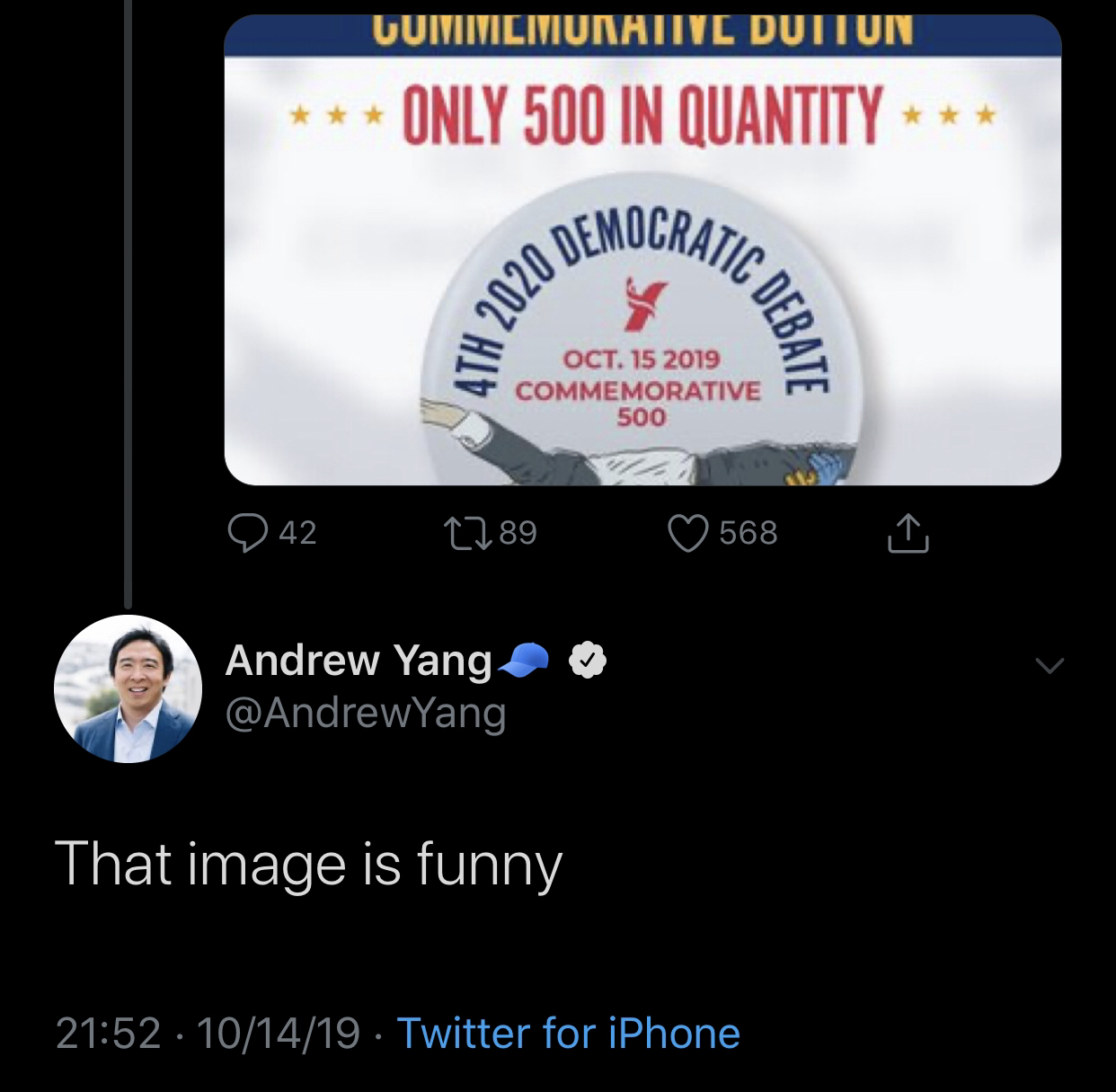Tap the verified badge checkmark
This screenshot has width=1116, height=1092.
point(588,661)
